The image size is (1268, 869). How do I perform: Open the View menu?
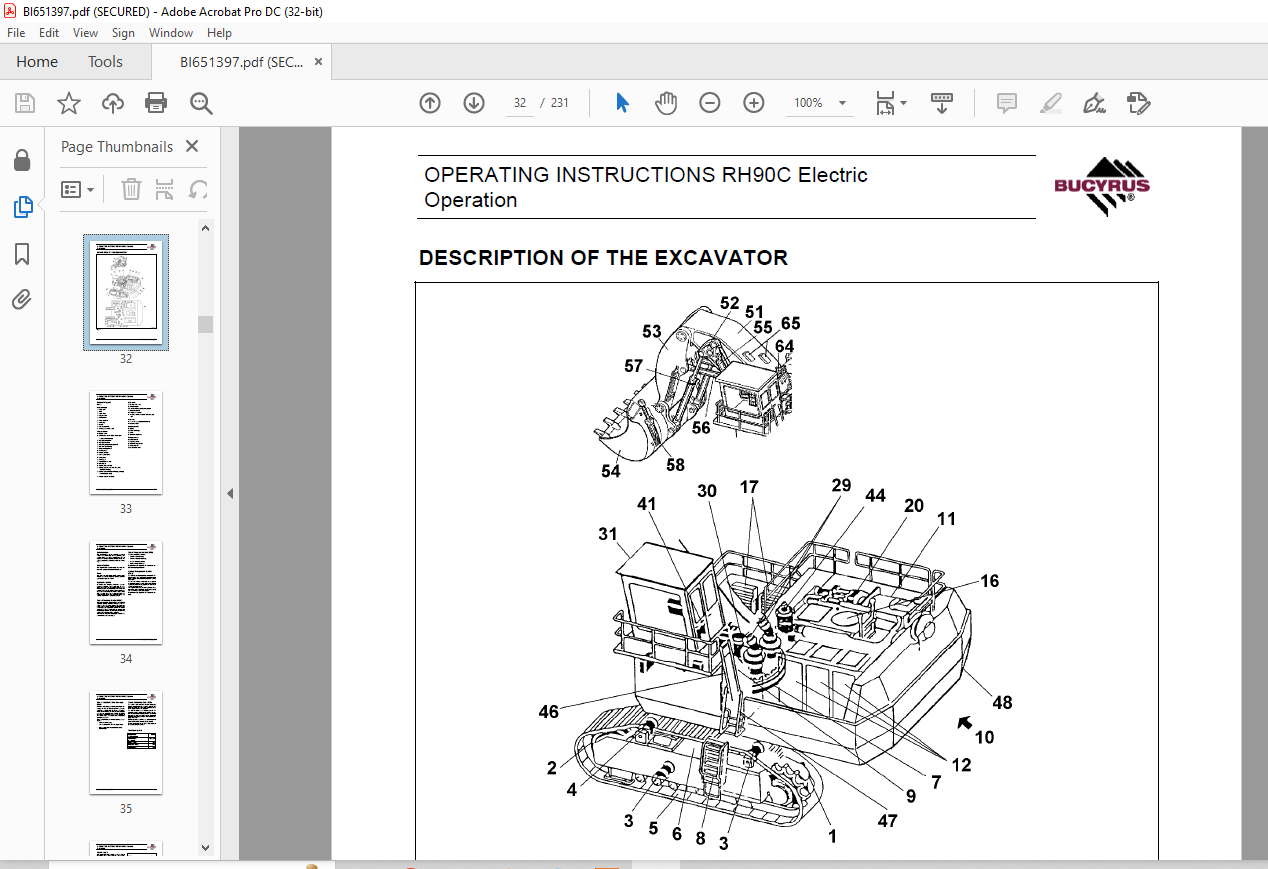85,33
